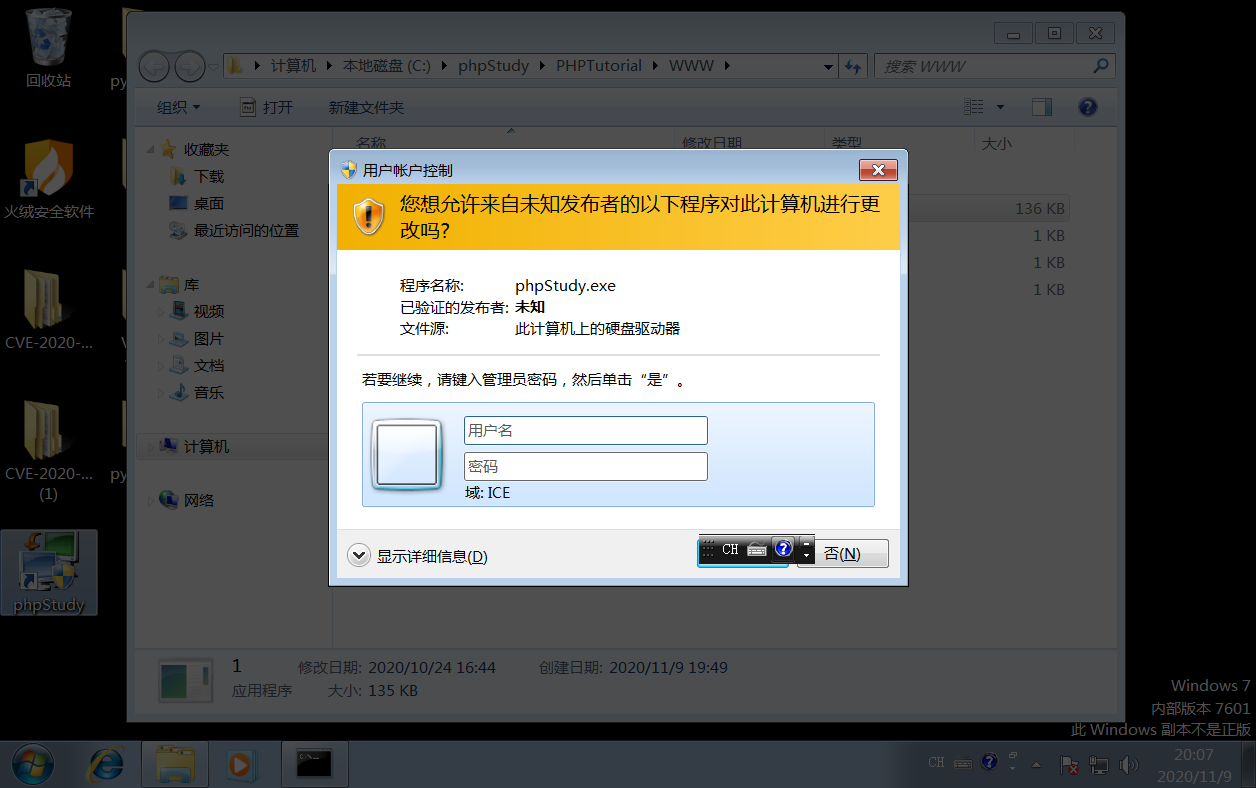The width and height of the screenshot is (1256, 788).
Task: Click Explorer's blue help icon
Action: tap(1088, 107)
